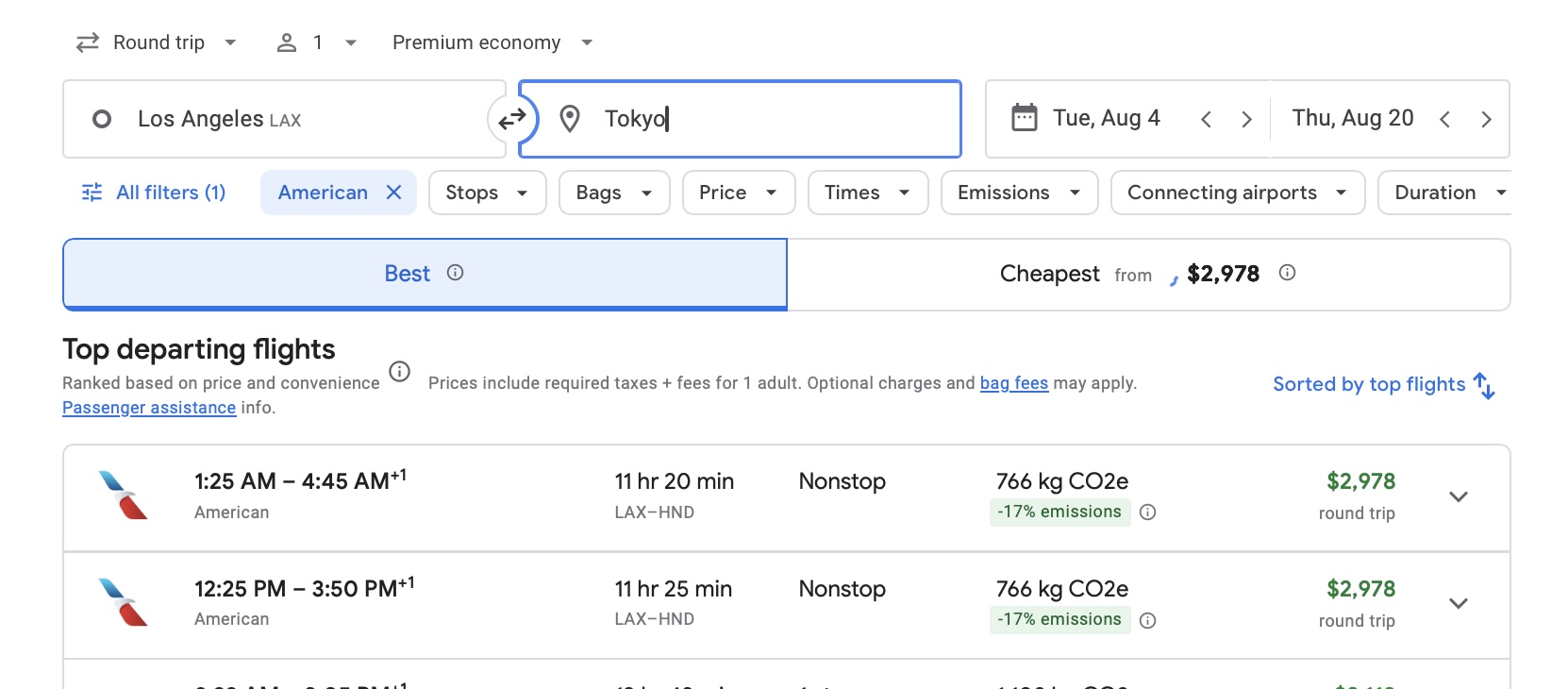Viewport: 1568px width, 689px height.
Task: Select the Best tab
Action: click(425, 274)
